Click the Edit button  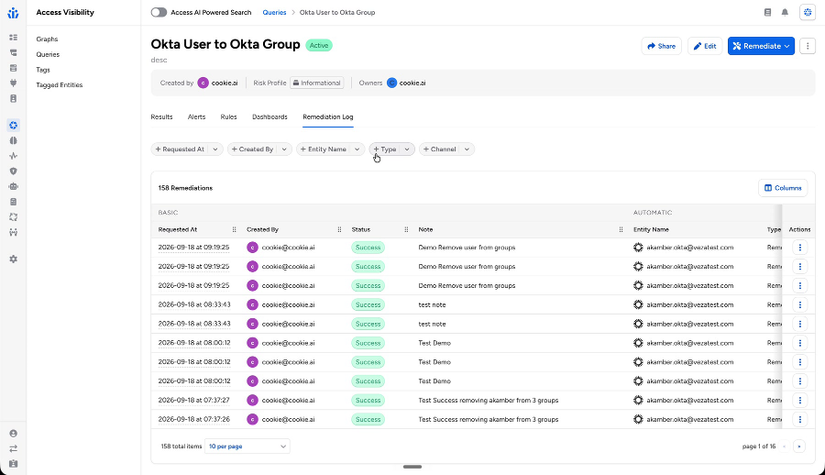[705, 46]
